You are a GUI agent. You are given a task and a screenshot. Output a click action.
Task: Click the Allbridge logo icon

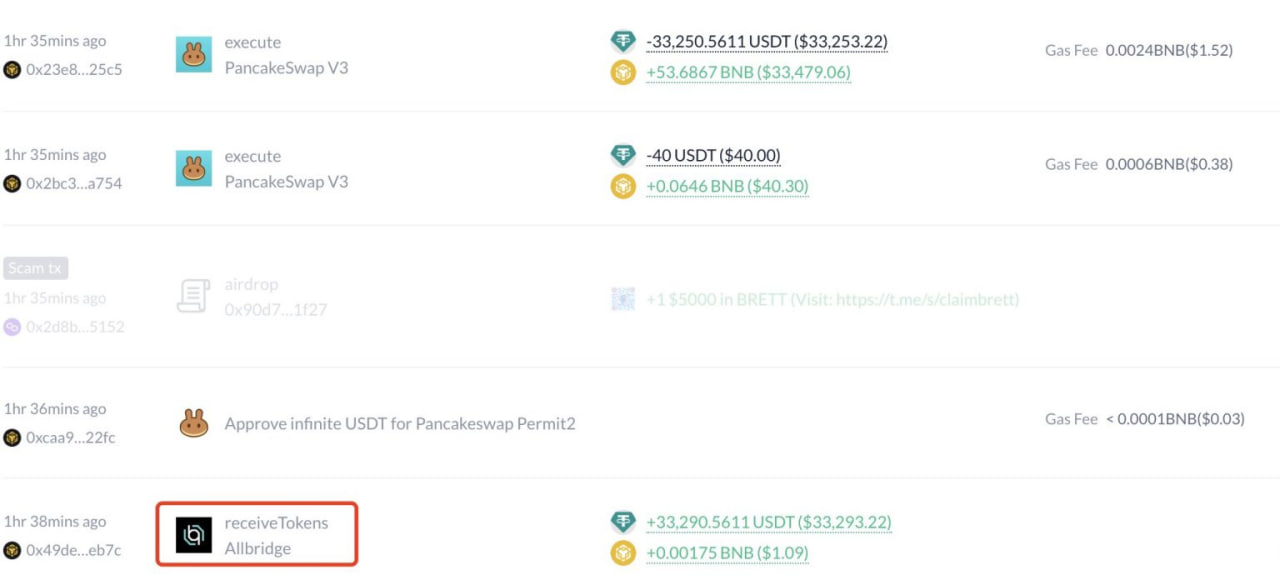[194, 535]
